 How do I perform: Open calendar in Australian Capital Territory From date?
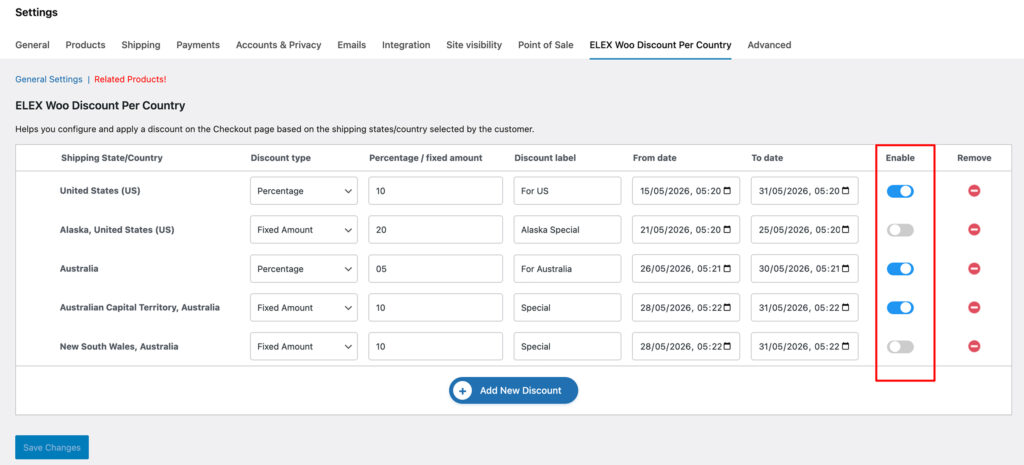[727, 308]
